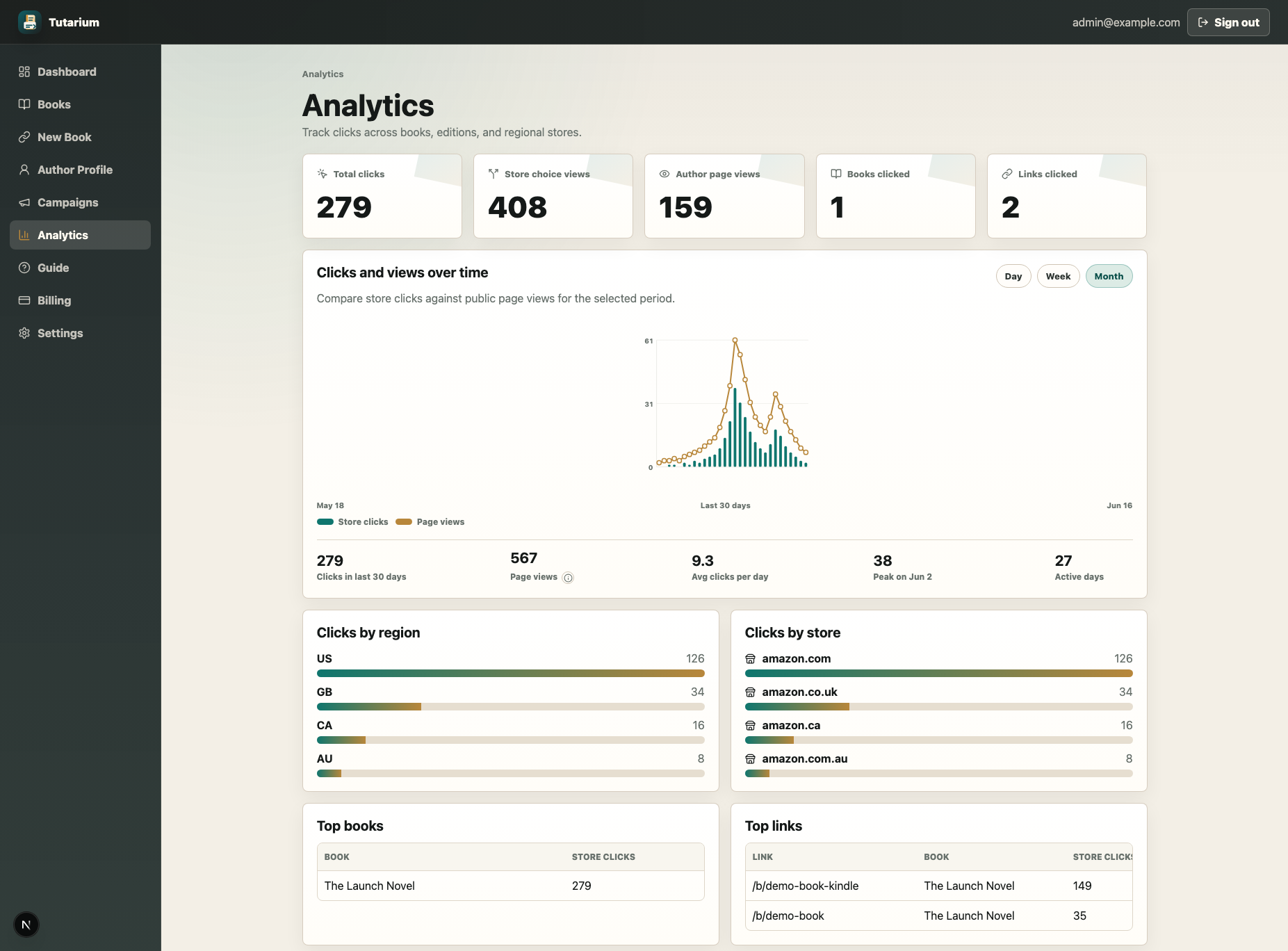This screenshot has height=951, width=1288.
Task: Click the round N badge at bottom left
Action: pos(26,925)
